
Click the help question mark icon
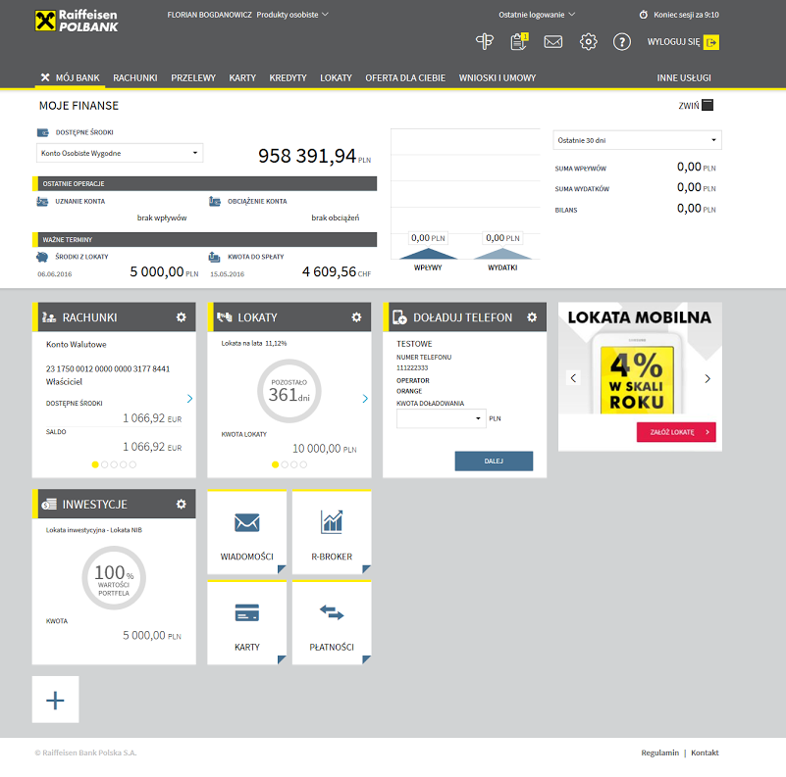[622, 42]
